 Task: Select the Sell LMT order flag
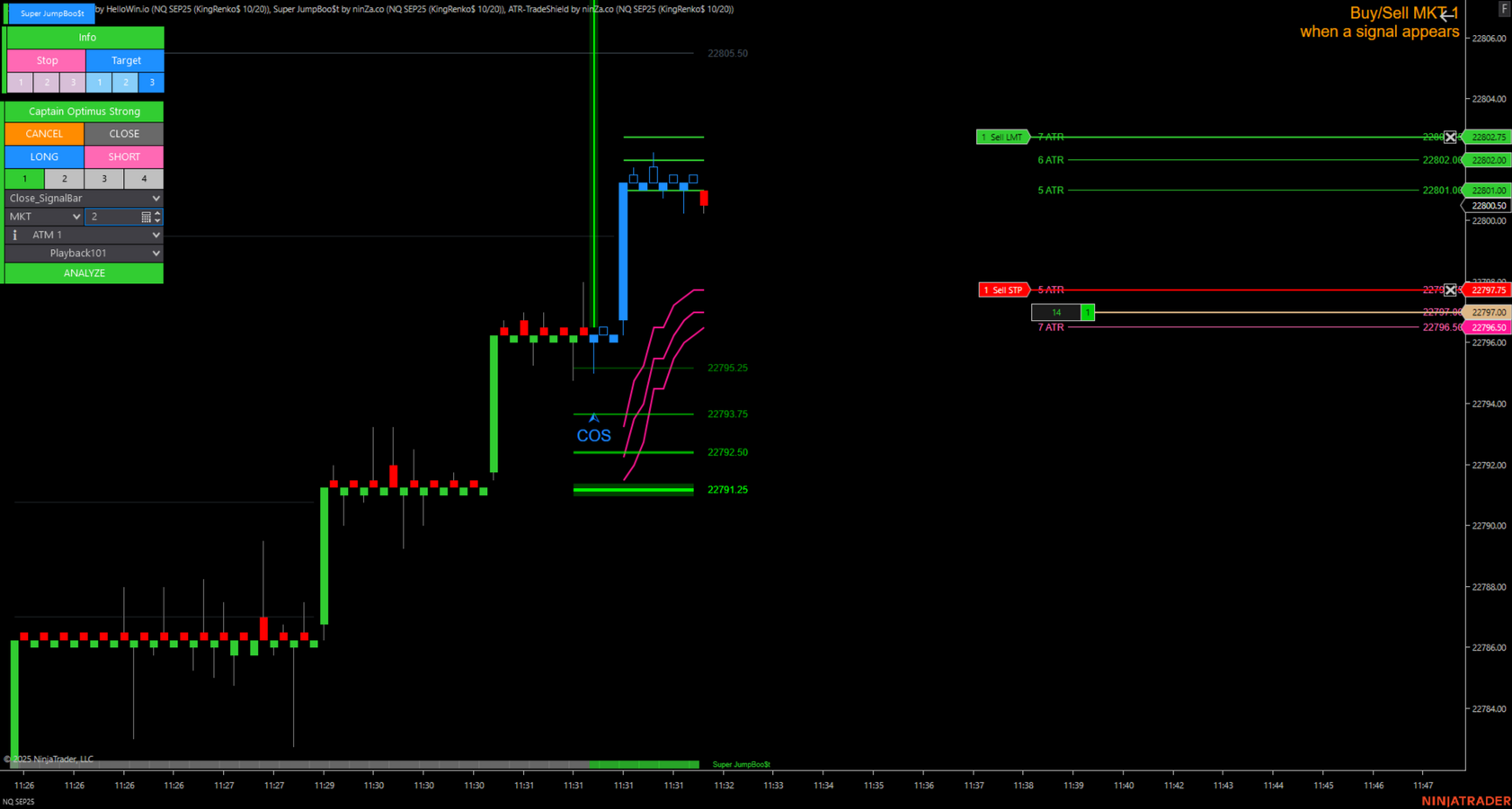click(1001, 138)
